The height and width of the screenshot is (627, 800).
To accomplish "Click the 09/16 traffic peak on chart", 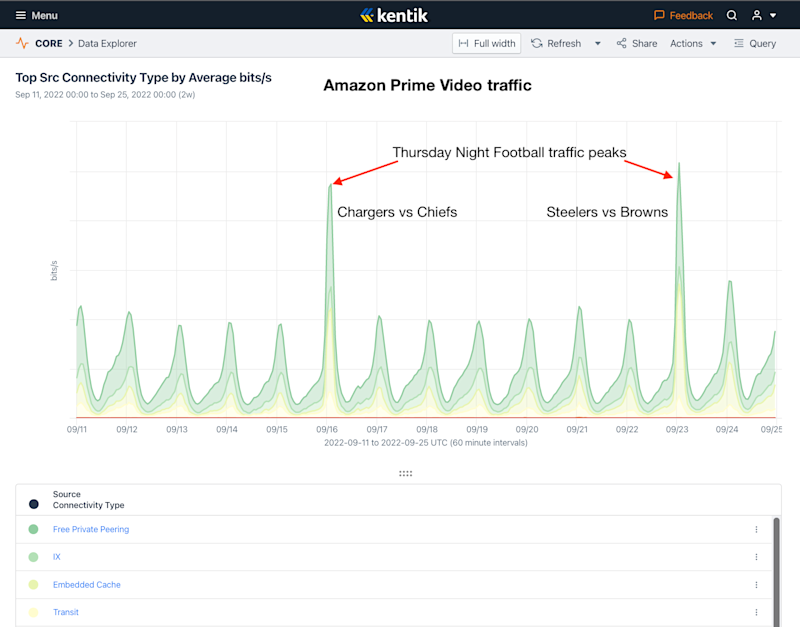I will (x=331, y=185).
